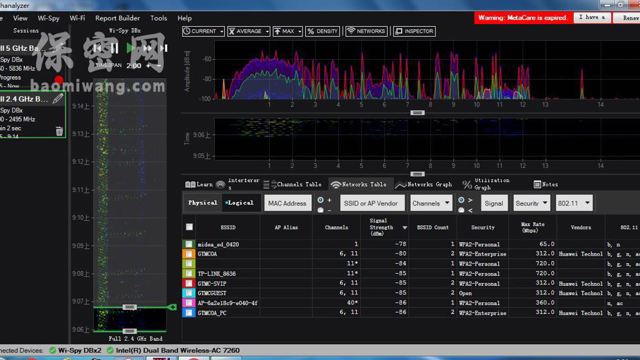Toggle checkbox for GTMCOA_PC network

pyautogui.click(x=189, y=313)
